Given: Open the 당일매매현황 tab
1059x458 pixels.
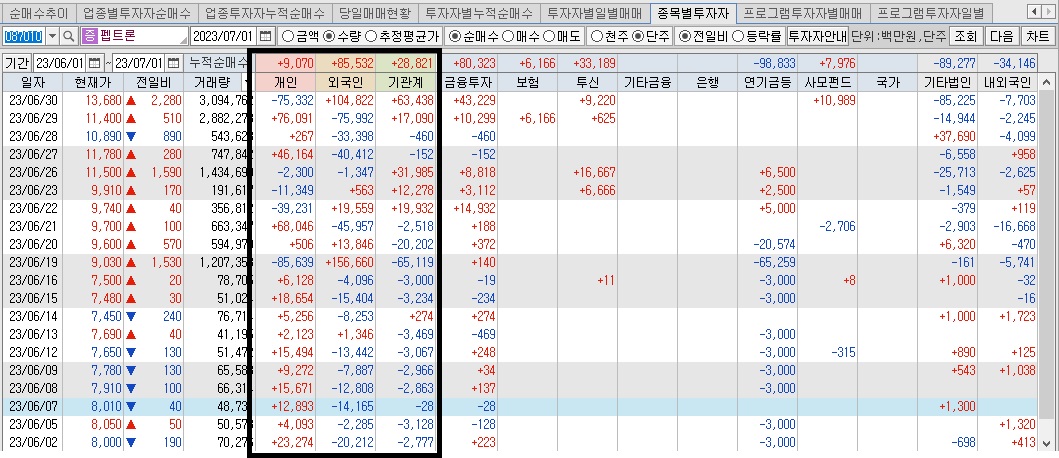Looking at the screenshot, I should [374, 12].
